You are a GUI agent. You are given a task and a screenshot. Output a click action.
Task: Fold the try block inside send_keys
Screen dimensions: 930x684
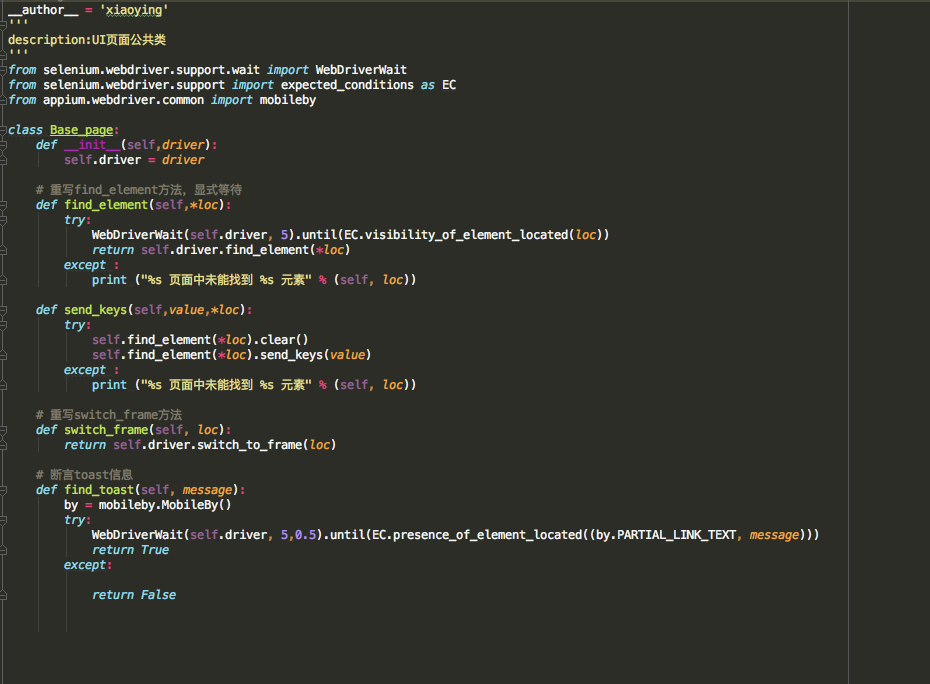[x=3, y=324]
